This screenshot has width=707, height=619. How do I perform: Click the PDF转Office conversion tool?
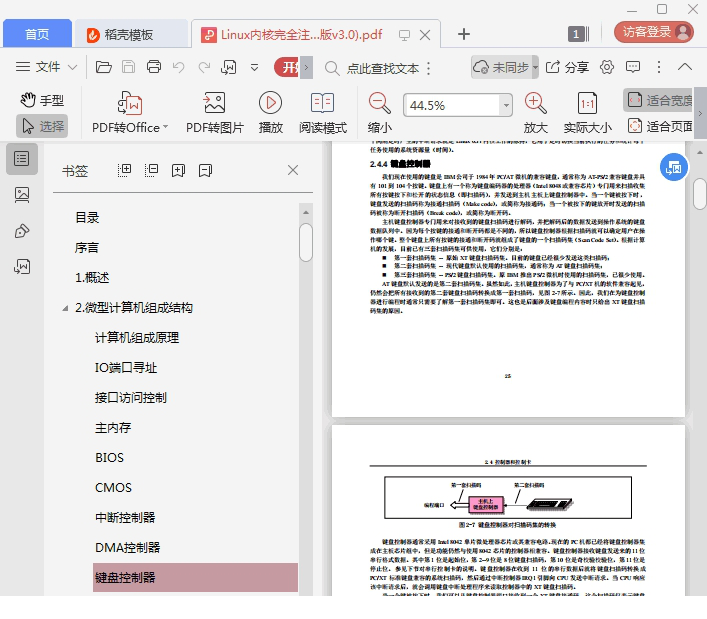coord(130,112)
